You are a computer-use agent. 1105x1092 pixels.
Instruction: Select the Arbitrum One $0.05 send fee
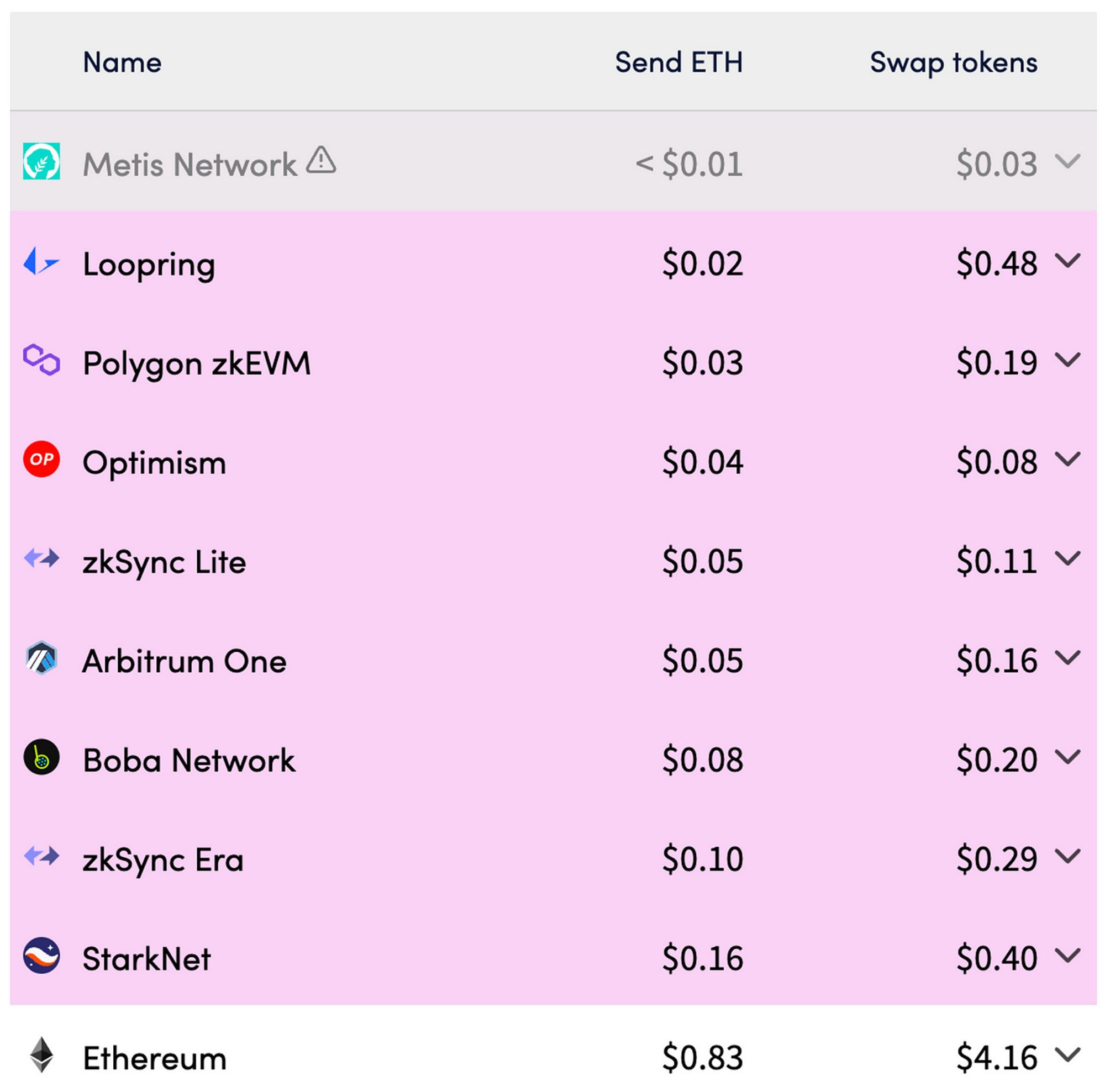[x=702, y=661]
